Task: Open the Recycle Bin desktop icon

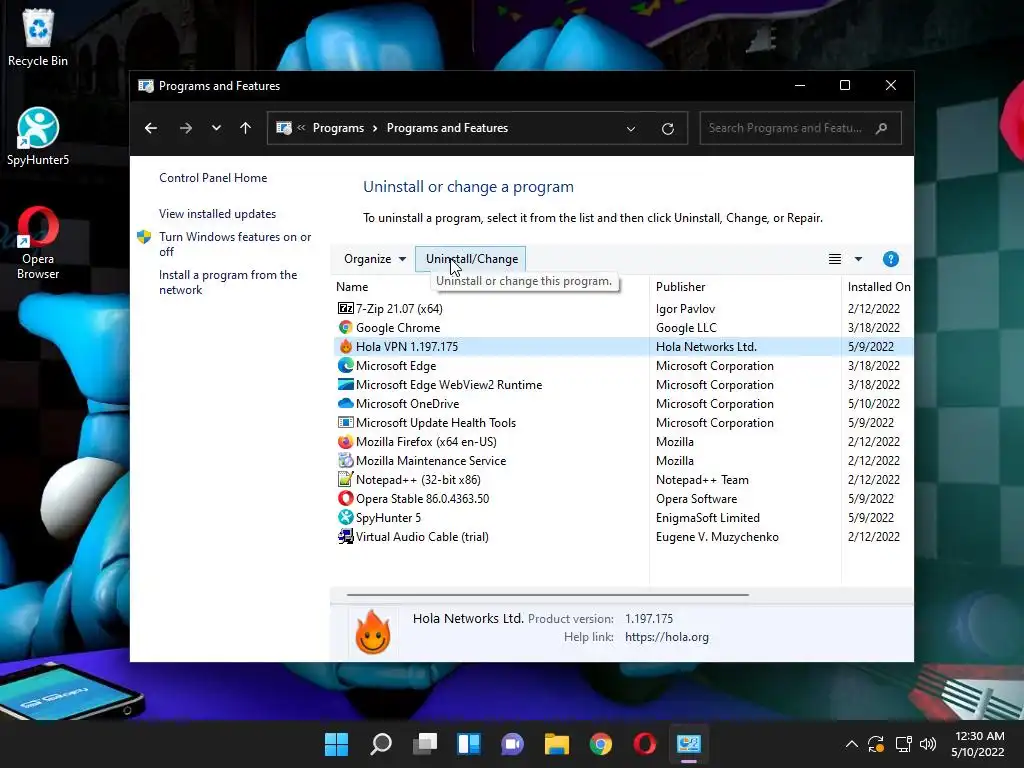Action: [x=38, y=38]
